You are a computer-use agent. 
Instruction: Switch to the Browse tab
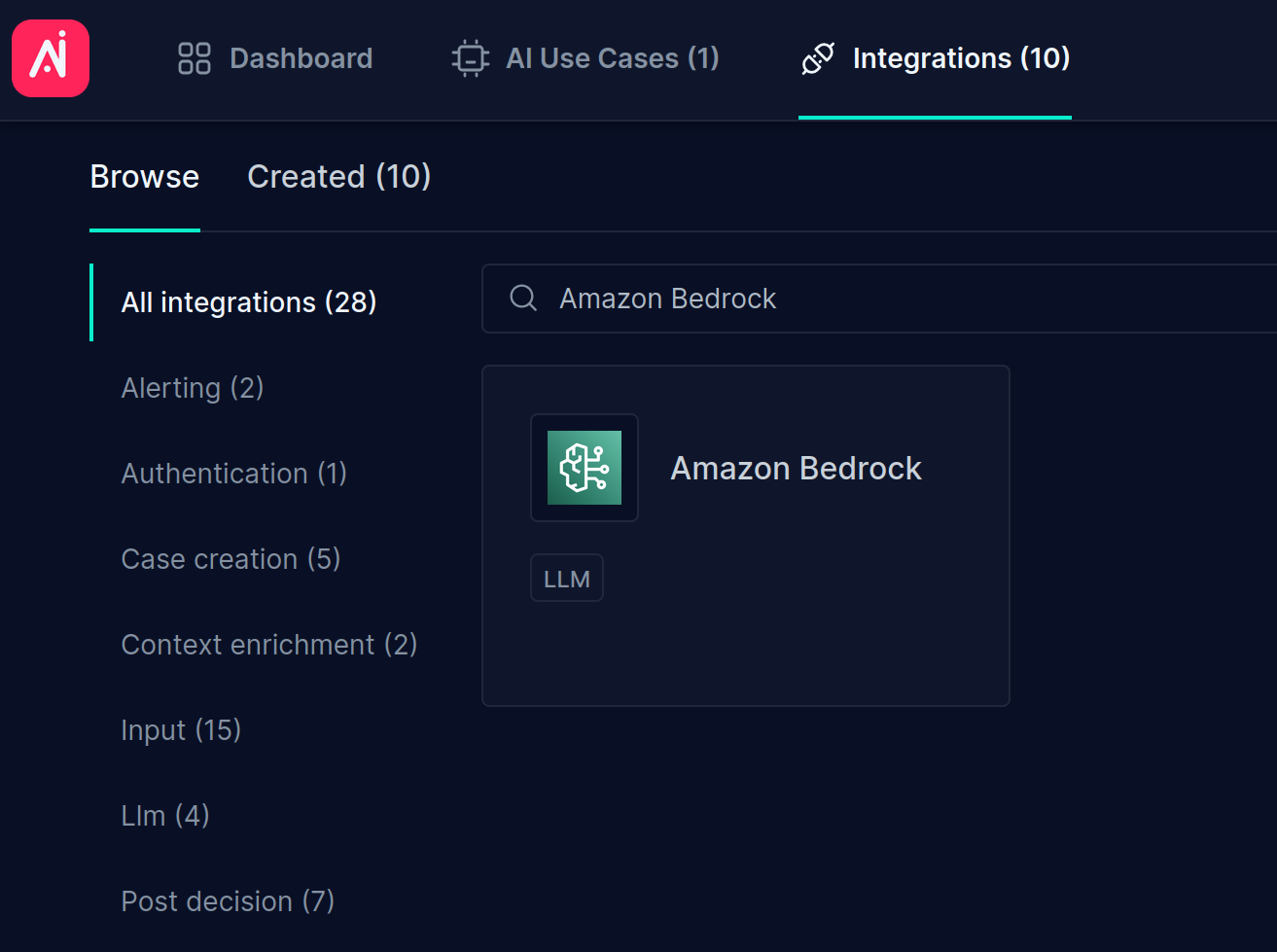coord(145,177)
